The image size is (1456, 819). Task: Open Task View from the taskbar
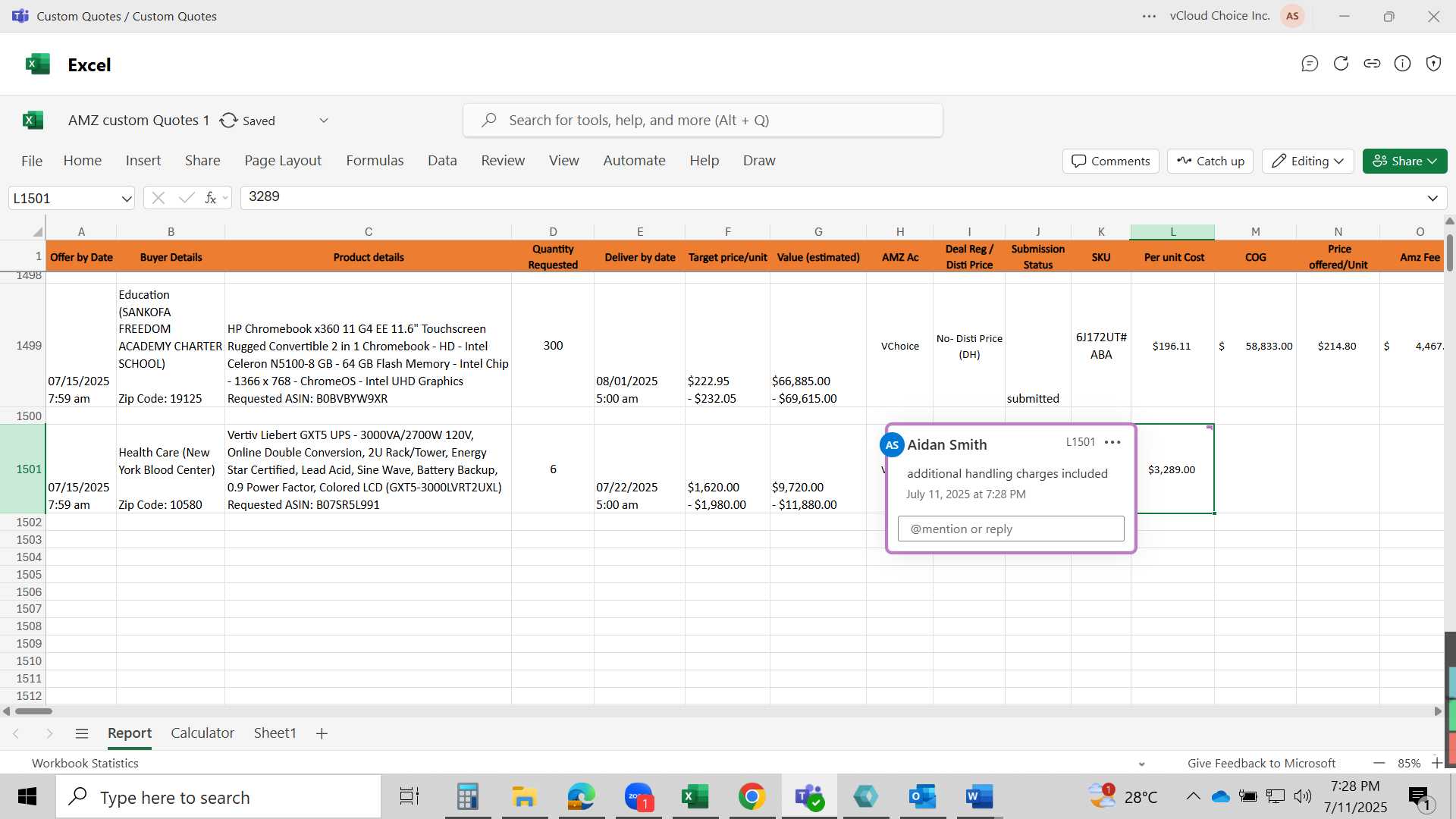click(x=409, y=797)
